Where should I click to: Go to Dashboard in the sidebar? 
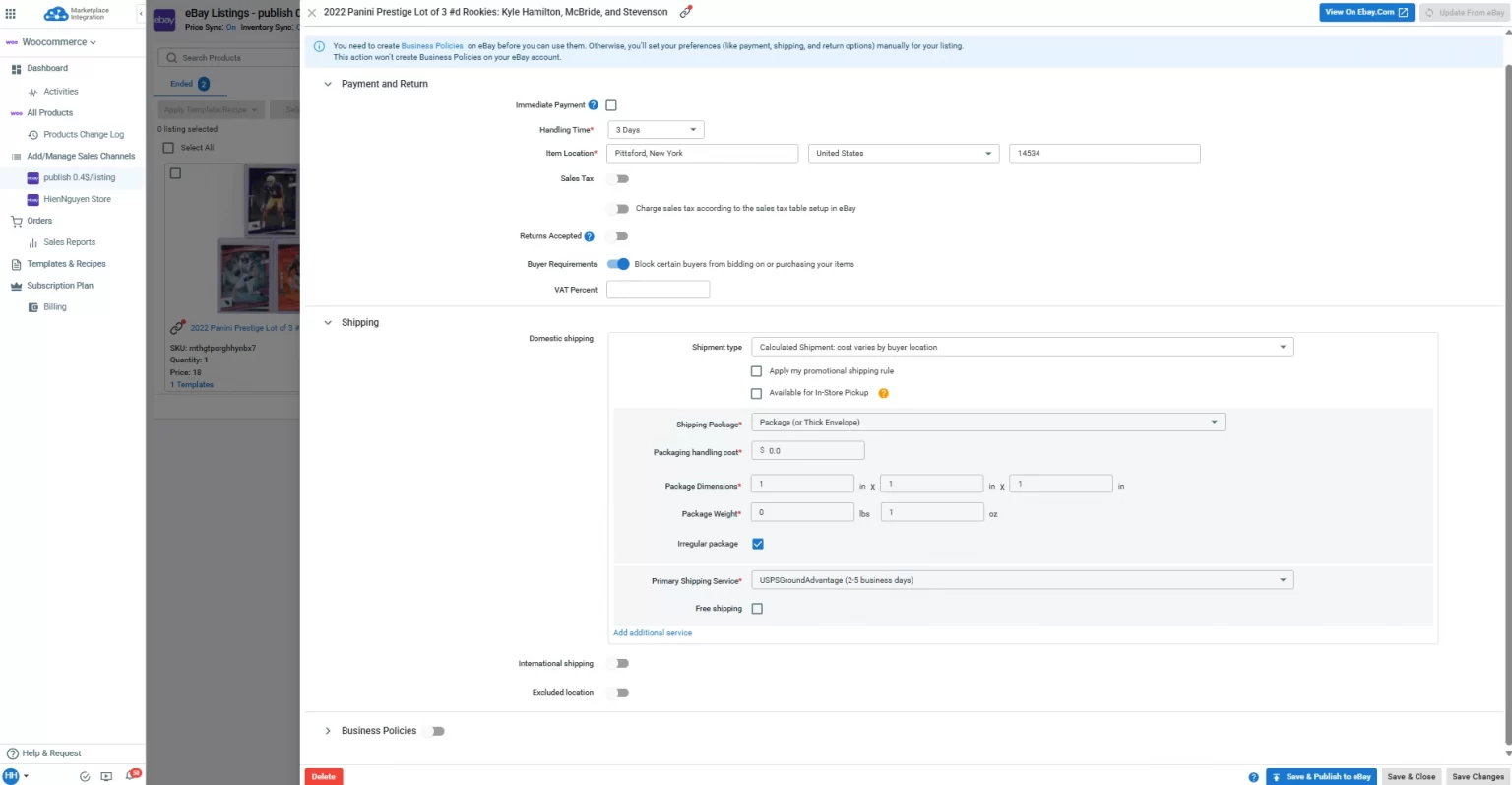[x=47, y=68]
